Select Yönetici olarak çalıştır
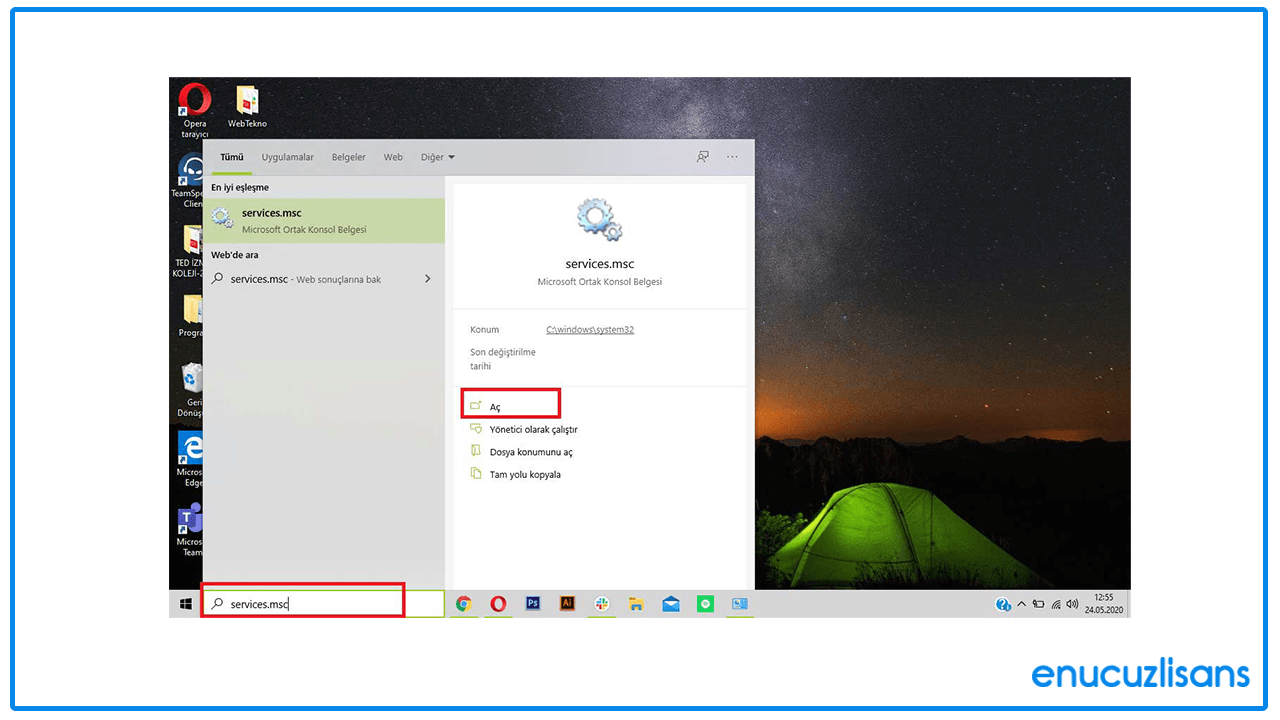Viewport: 1280px width, 720px height. tap(533, 430)
